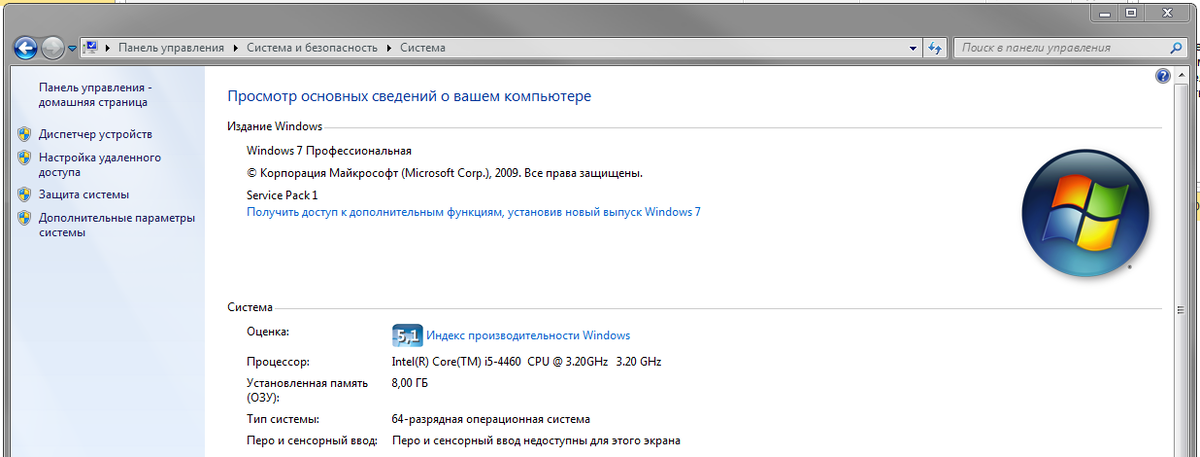
Task: Select Система и безопасность breadcrumb
Action: pyautogui.click(x=310, y=47)
